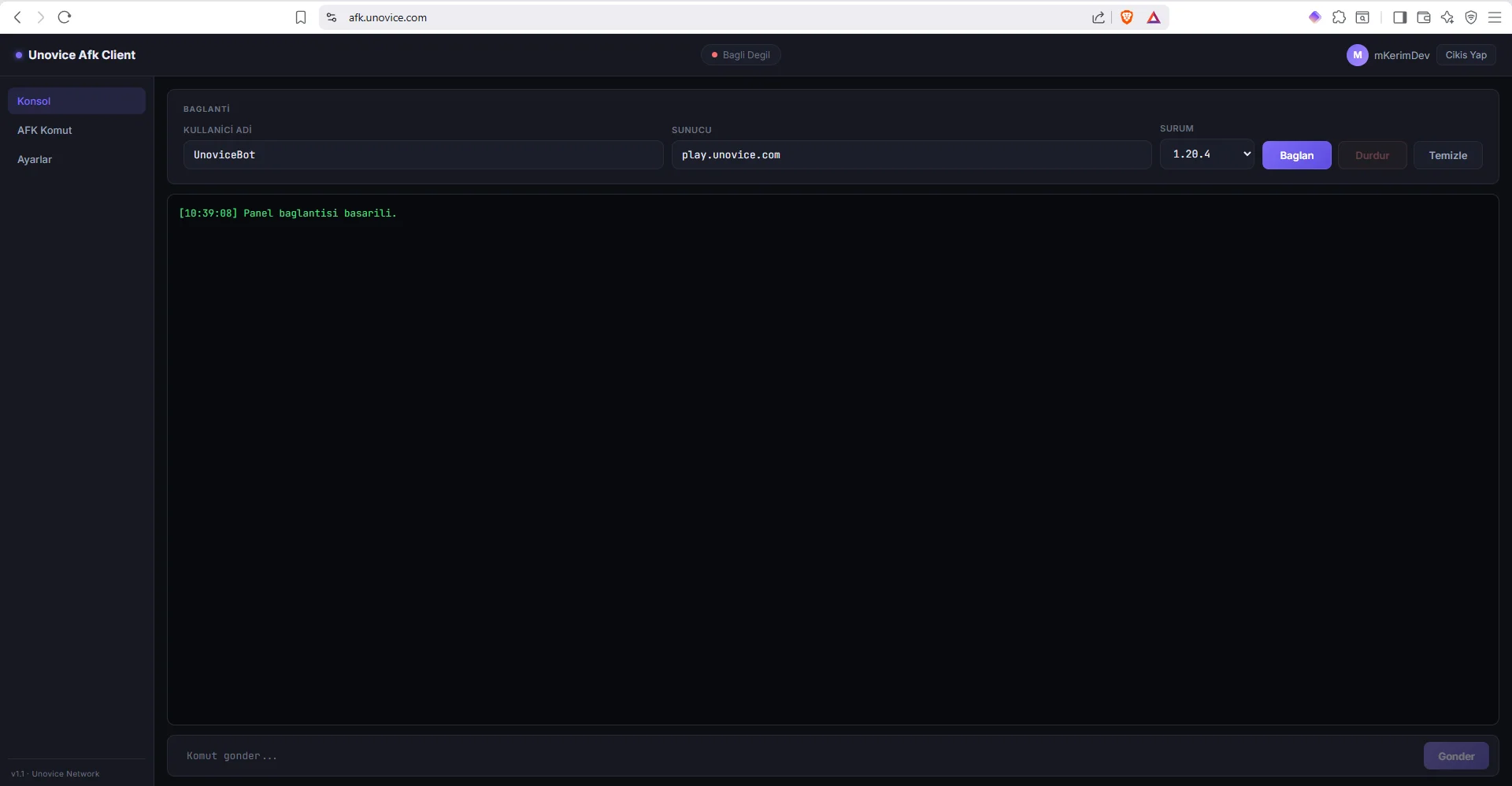Open the browser hamburger menu
The width and height of the screenshot is (1512, 786).
[1495, 17]
